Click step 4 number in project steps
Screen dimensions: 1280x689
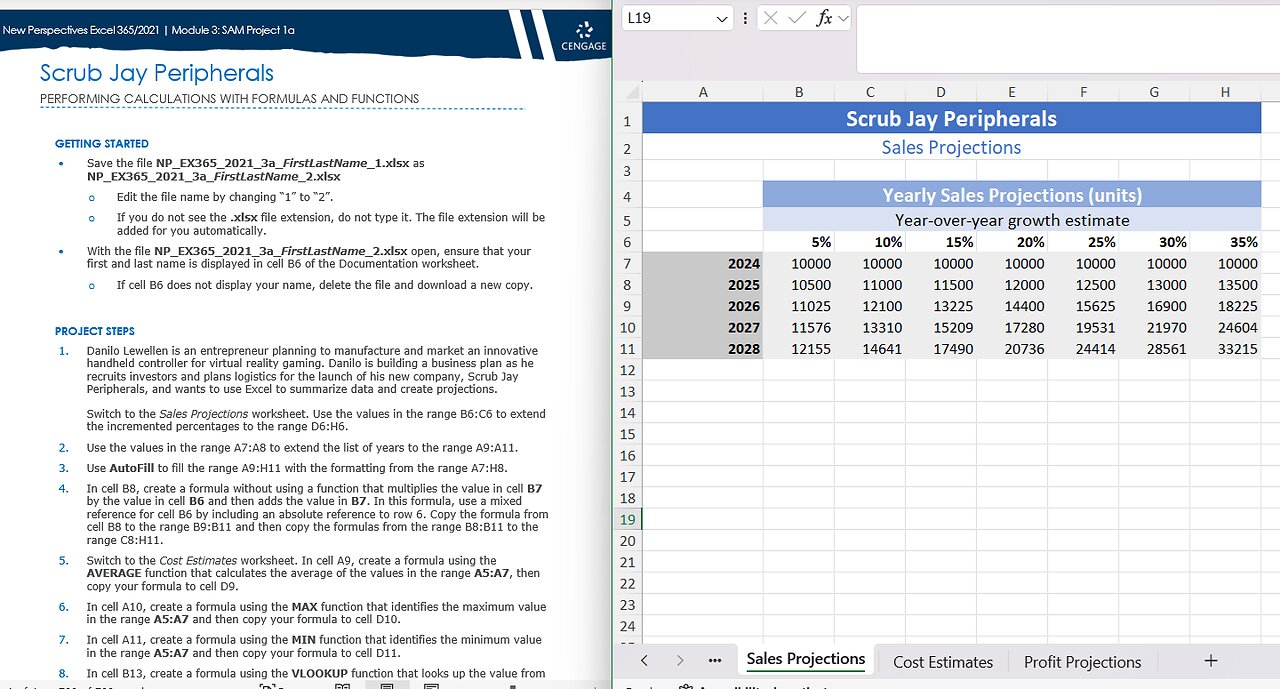pos(64,488)
